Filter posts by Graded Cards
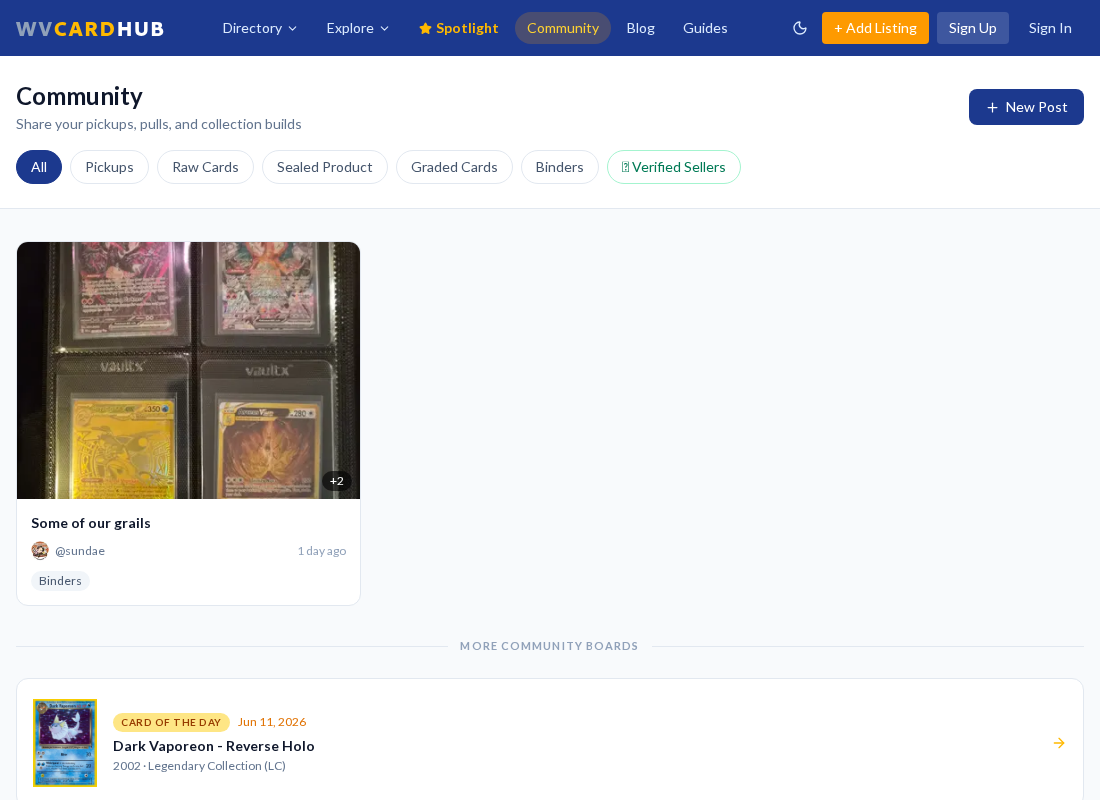 (454, 167)
